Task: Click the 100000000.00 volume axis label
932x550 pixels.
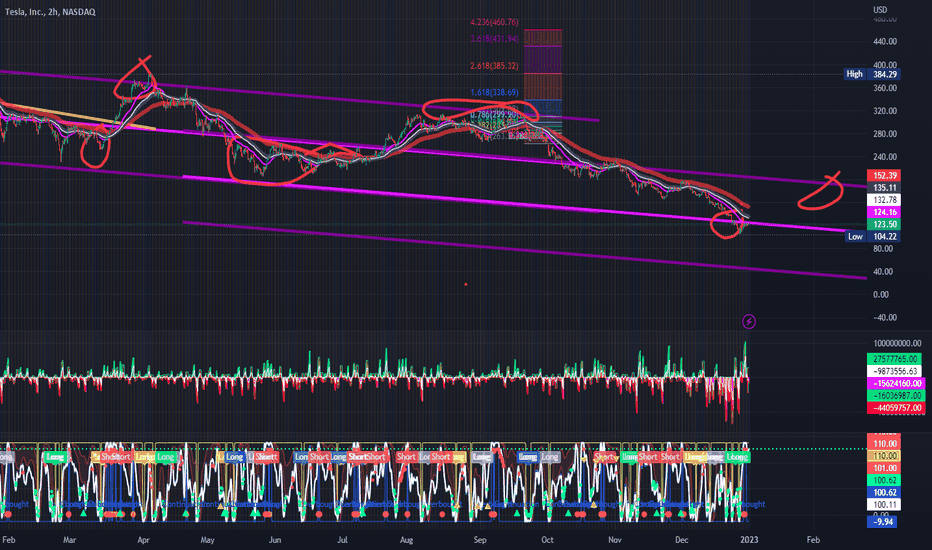Action: (x=898, y=344)
